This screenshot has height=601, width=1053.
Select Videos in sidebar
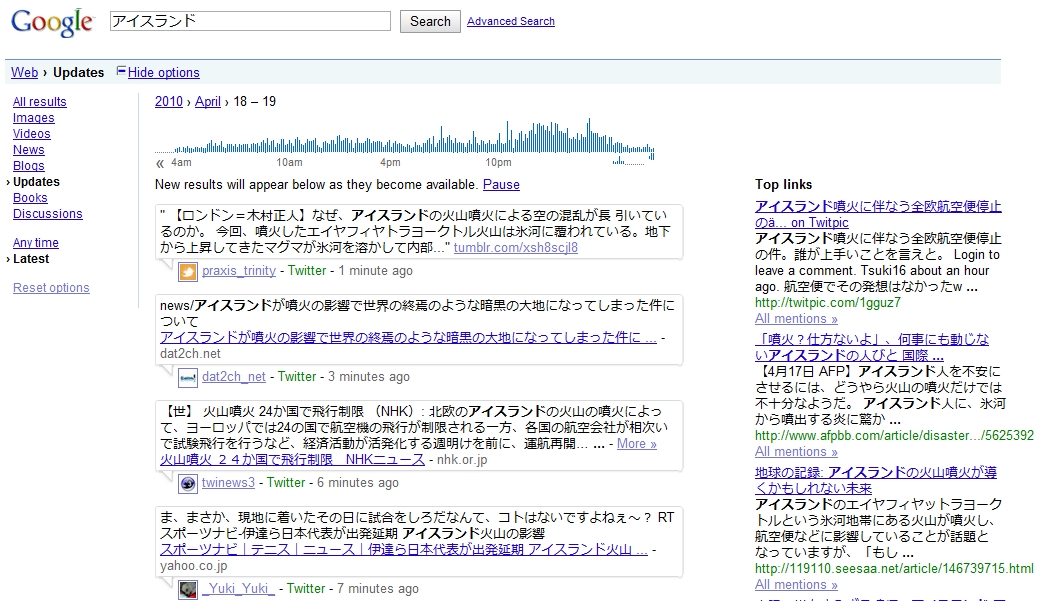tap(32, 134)
